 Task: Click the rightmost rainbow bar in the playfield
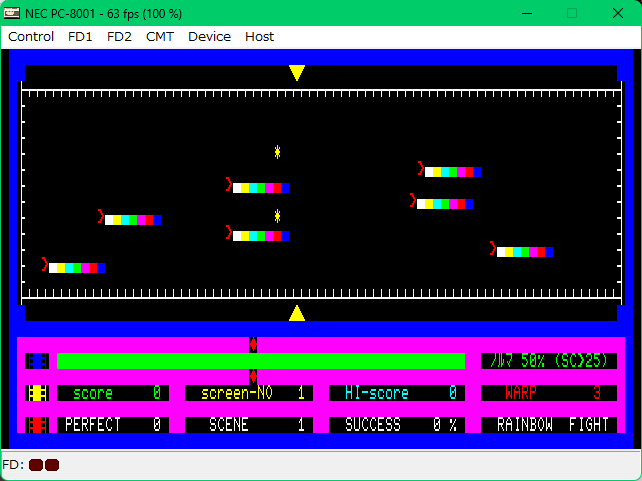pyautogui.click(x=525, y=252)
